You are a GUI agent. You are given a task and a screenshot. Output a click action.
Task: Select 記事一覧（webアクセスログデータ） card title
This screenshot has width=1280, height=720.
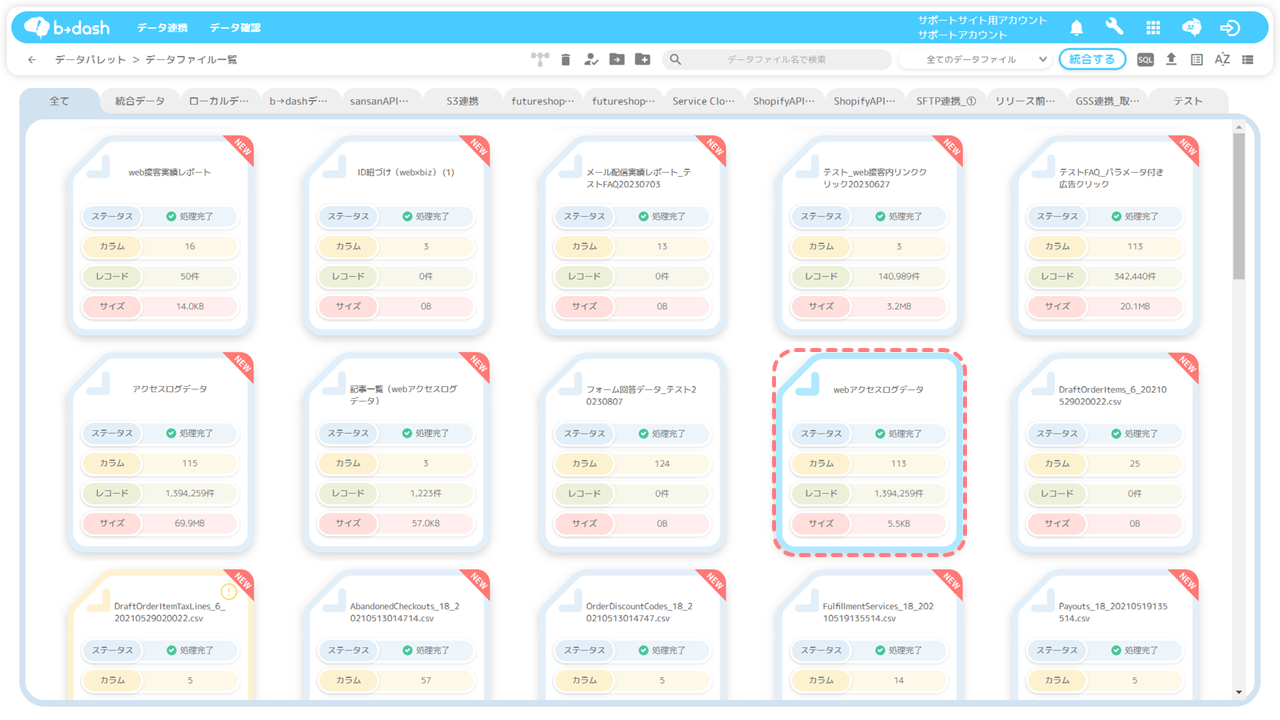403,395
